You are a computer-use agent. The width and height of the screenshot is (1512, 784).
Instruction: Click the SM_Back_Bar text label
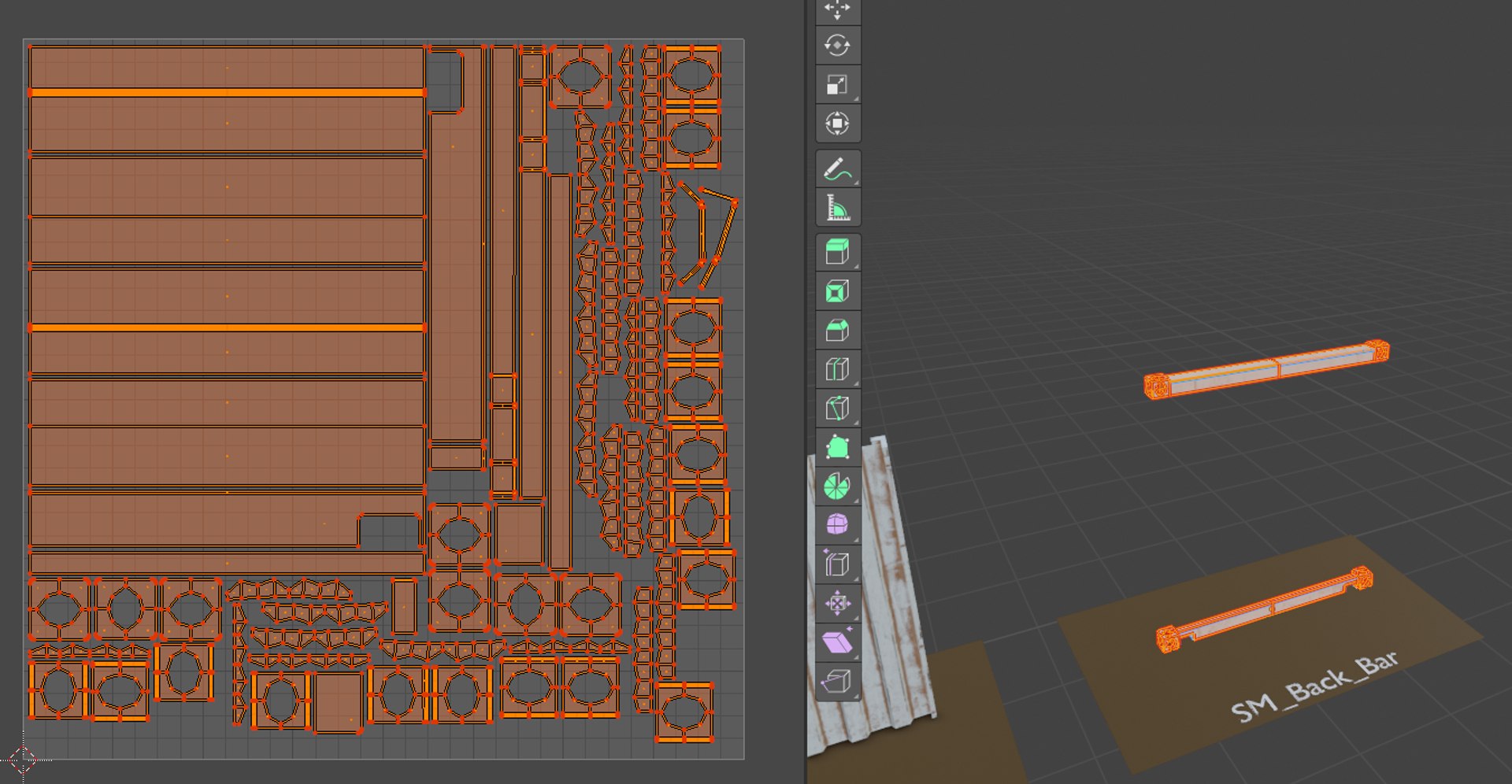(1314, 686)
